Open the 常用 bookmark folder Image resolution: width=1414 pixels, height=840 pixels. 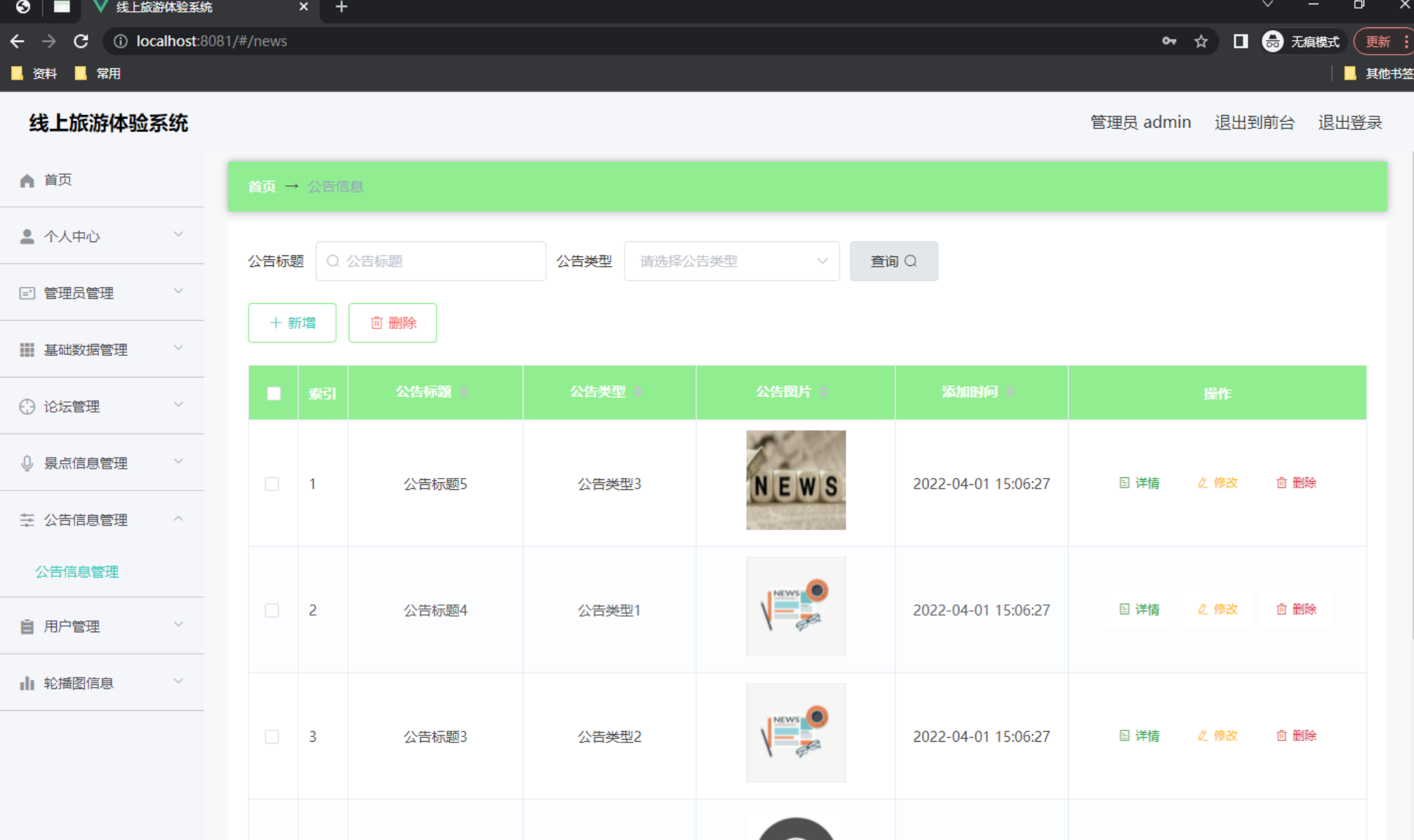[98, 73]
